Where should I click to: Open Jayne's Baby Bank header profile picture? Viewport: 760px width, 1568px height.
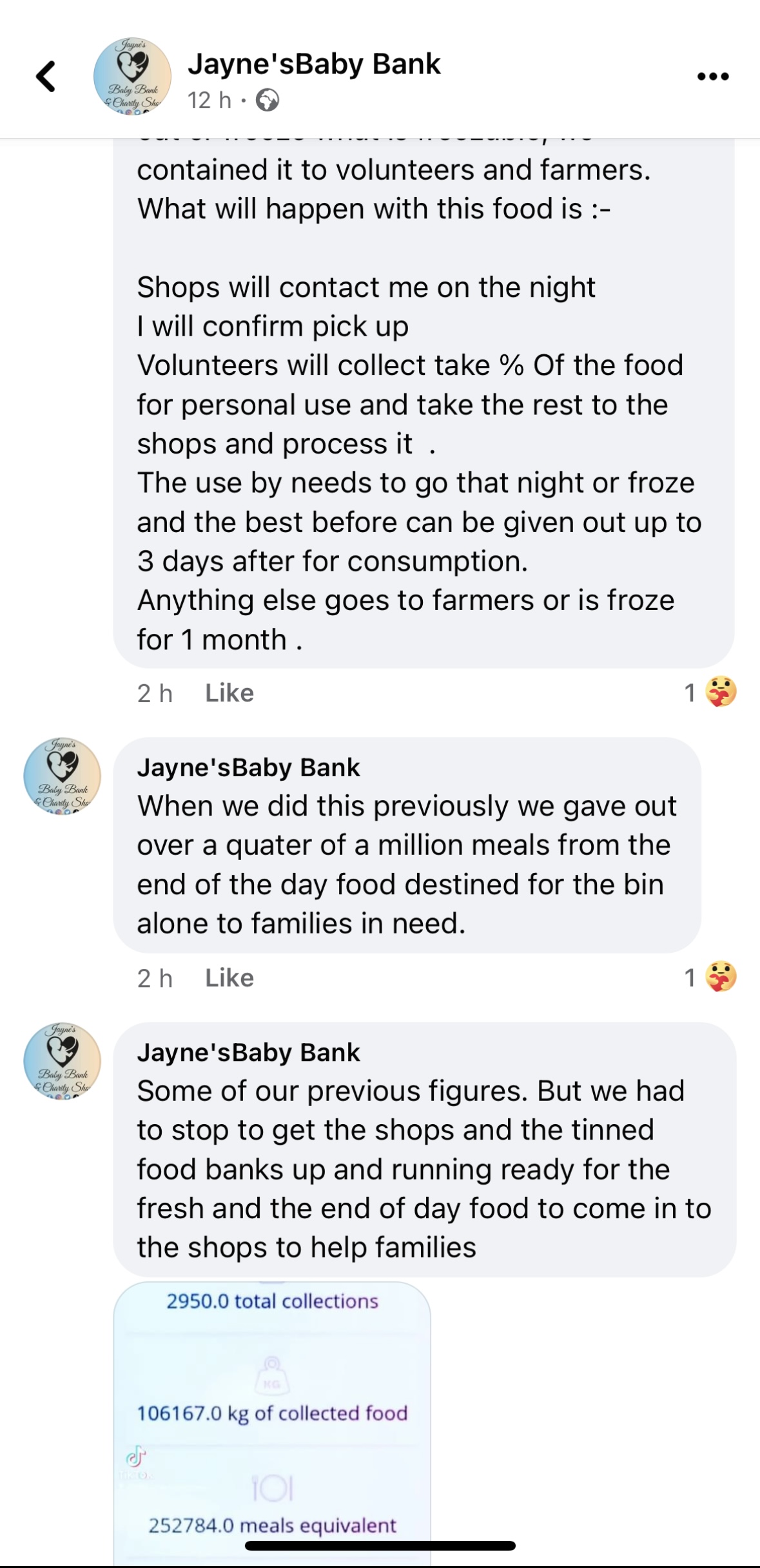click(132, 77)
